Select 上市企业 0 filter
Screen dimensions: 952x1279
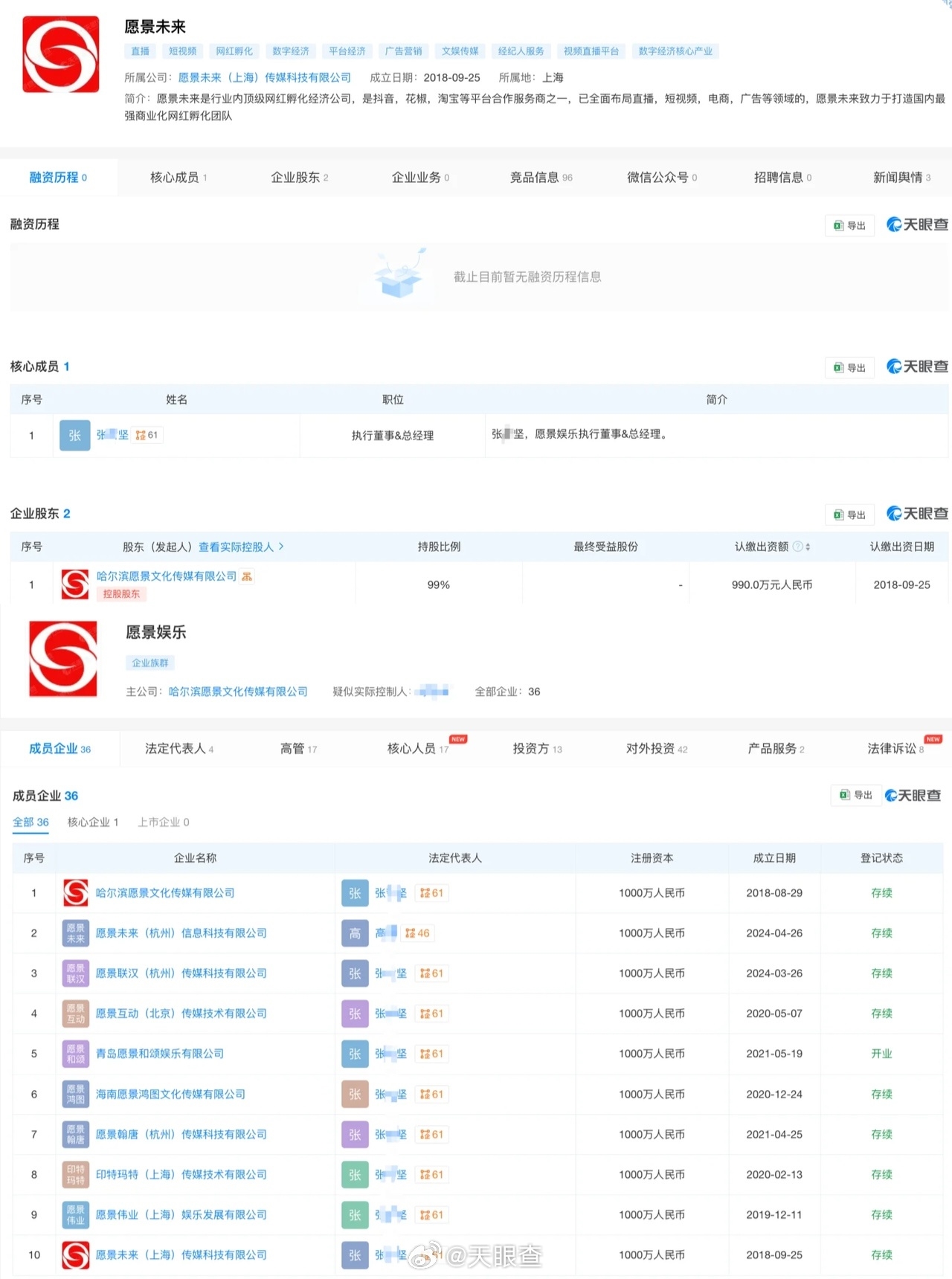[164, 822]
